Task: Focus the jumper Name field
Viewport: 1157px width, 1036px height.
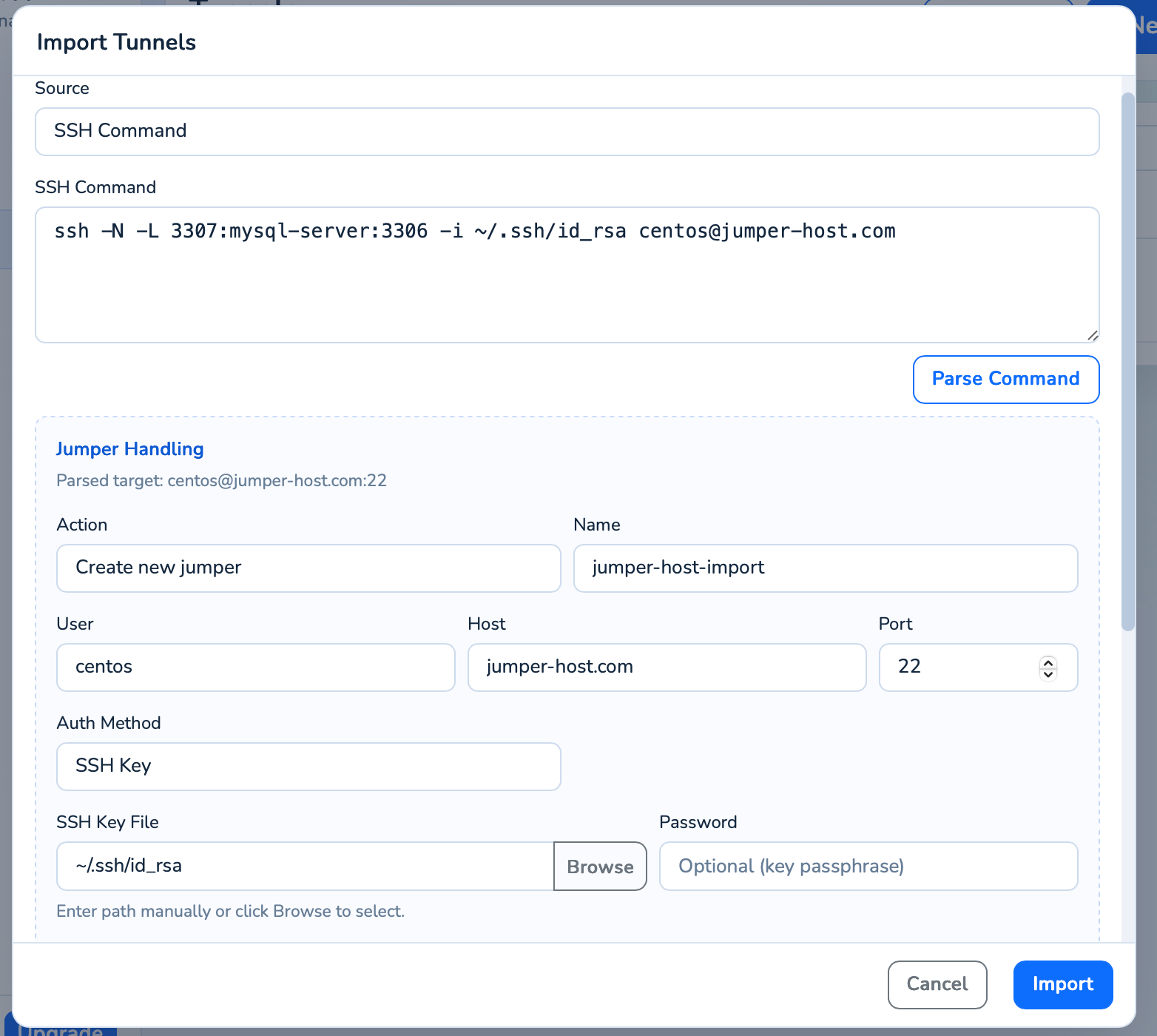Action: pyautogui.click(x=825, y=568)
